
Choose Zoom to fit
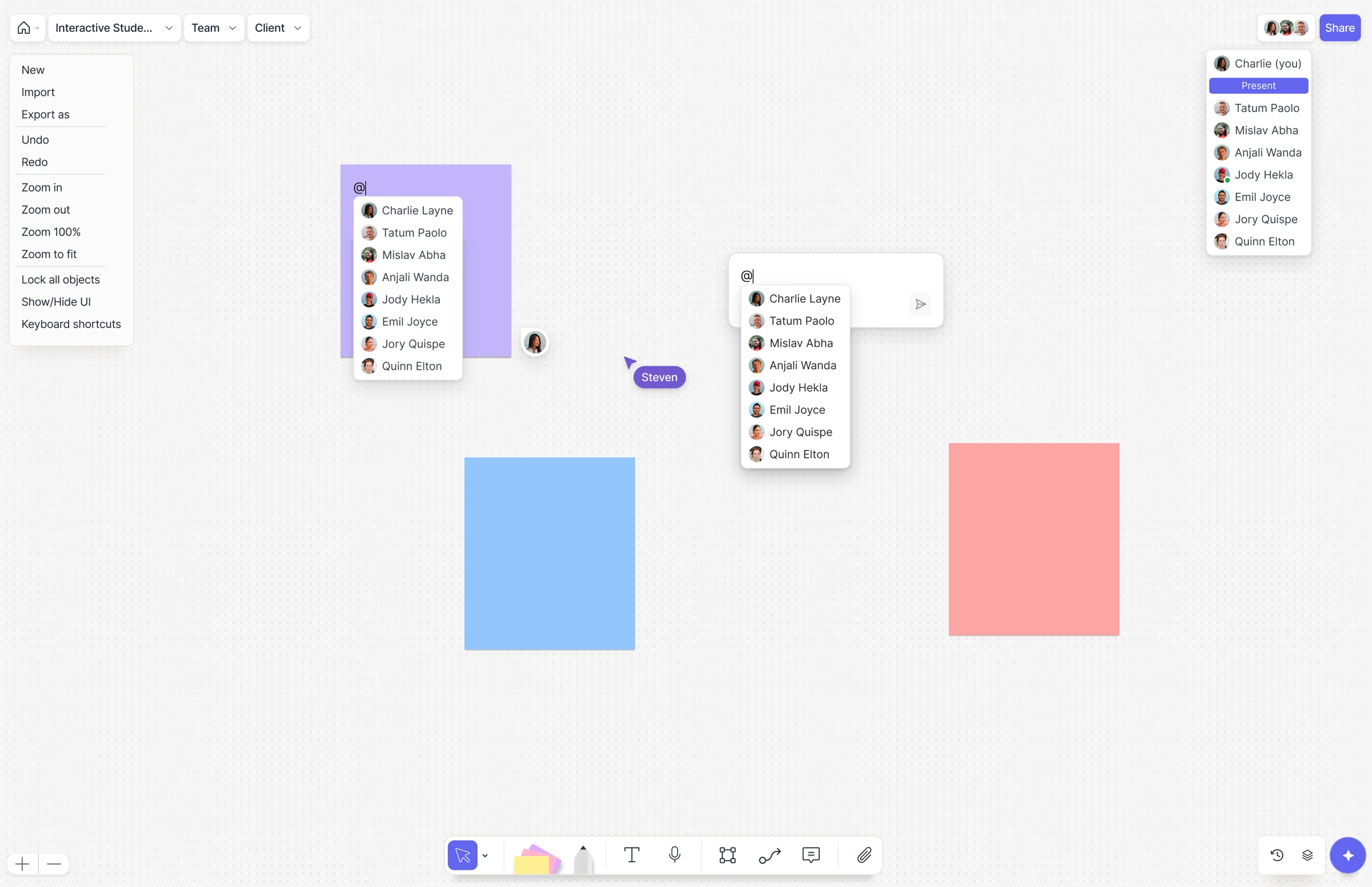[x=49, y=254]
